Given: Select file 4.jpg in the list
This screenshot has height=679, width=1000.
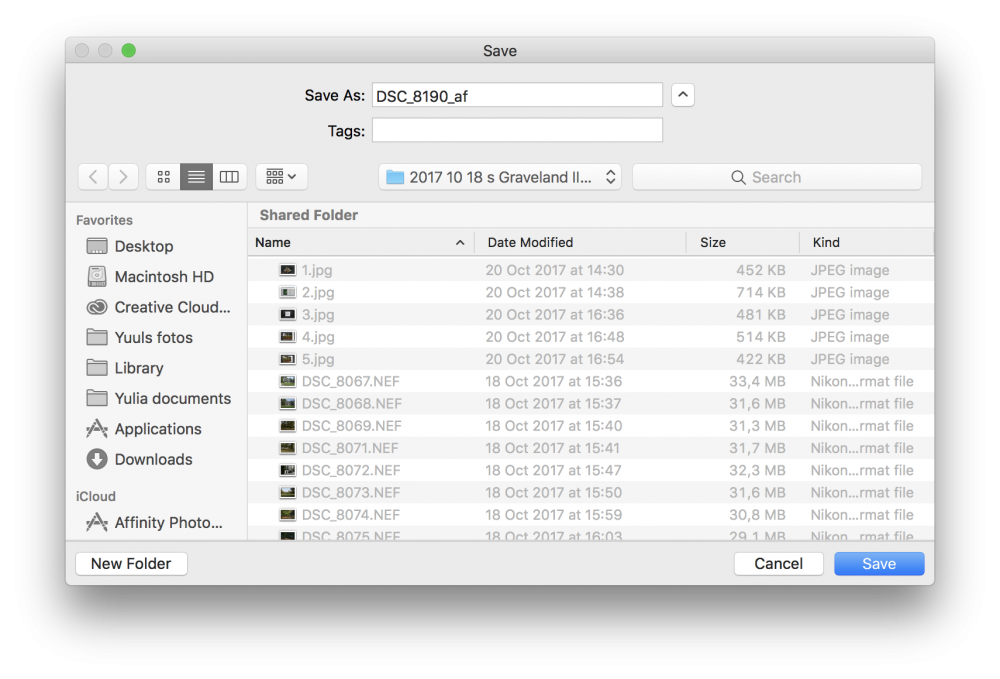Looking at the screenshot, I should [x=591, y=337].
